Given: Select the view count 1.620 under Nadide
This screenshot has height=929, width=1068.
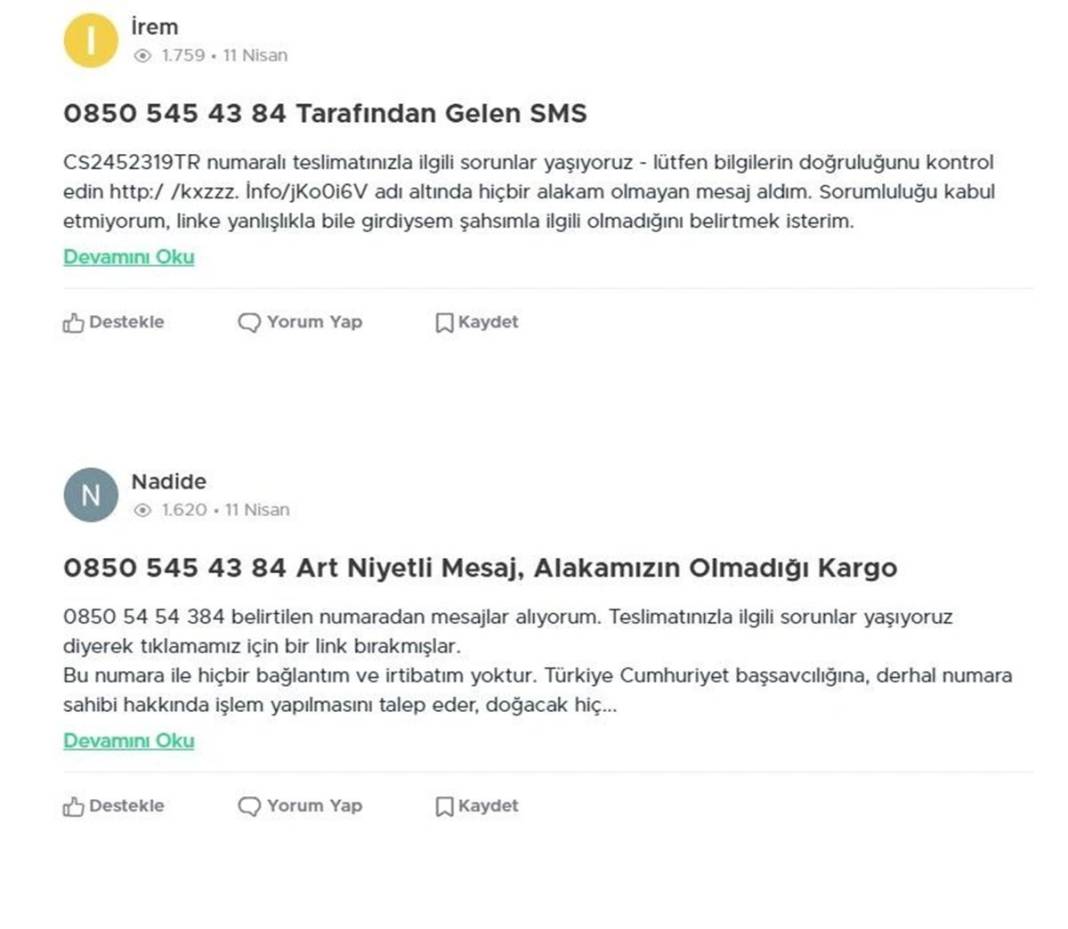Looking at the screenshot, I should point(182,510).
